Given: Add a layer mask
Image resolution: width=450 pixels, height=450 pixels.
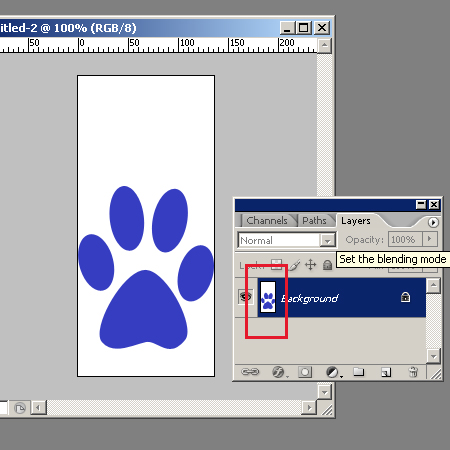Looking at the screenshot, I should tap(305, 372).
